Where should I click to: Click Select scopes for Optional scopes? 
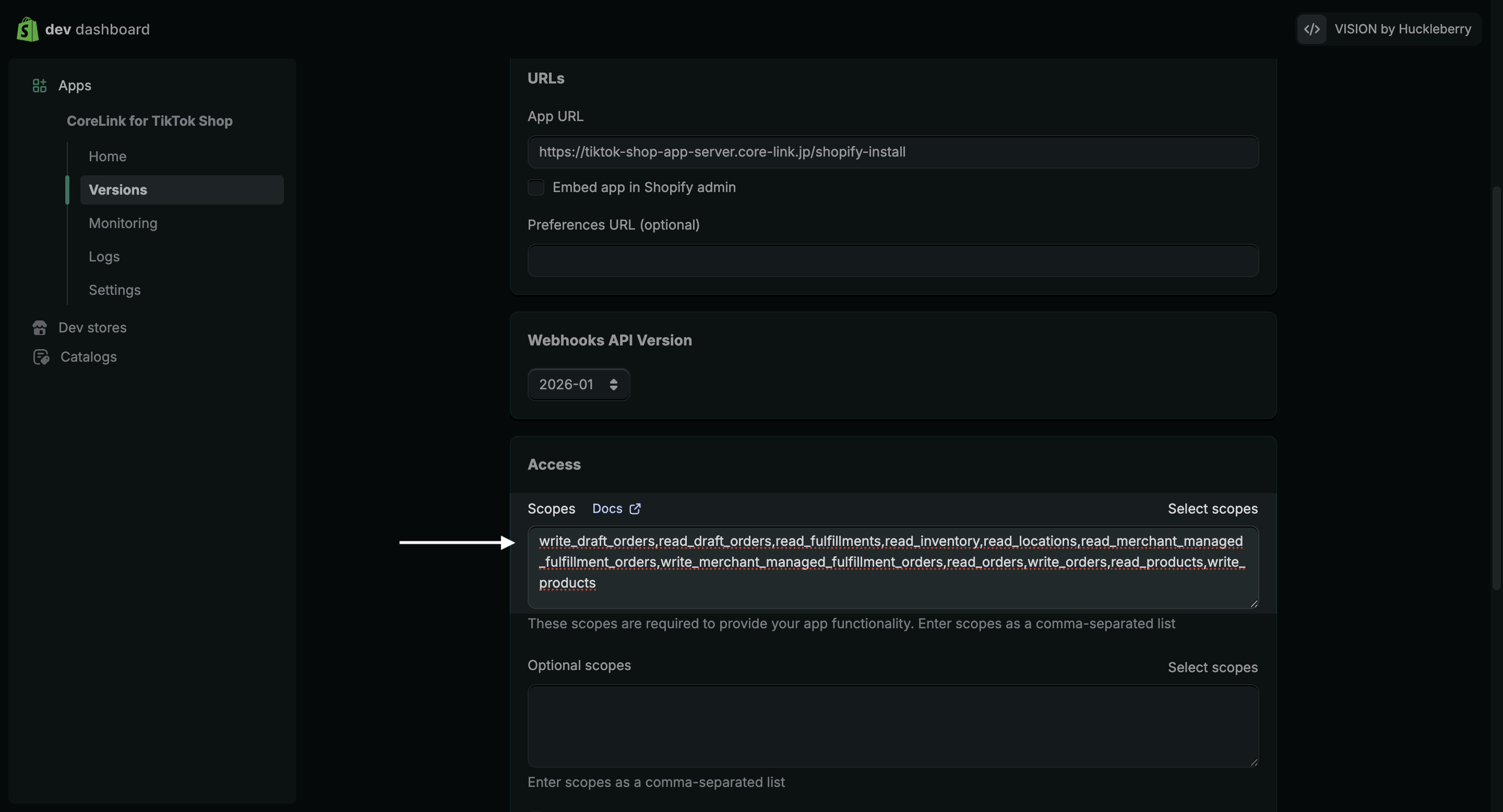(1212, 667)
